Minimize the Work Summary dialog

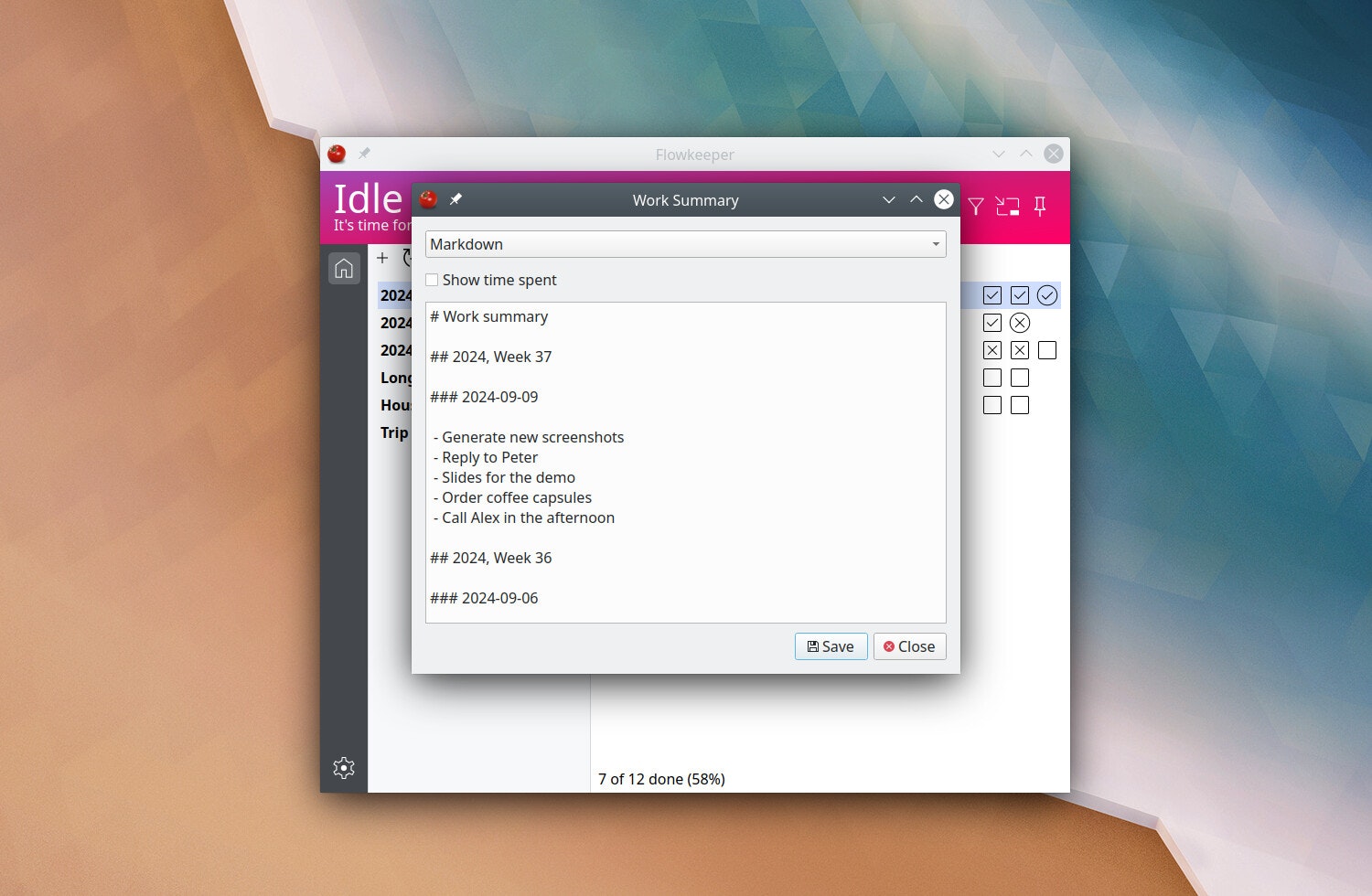click(888, 199)
